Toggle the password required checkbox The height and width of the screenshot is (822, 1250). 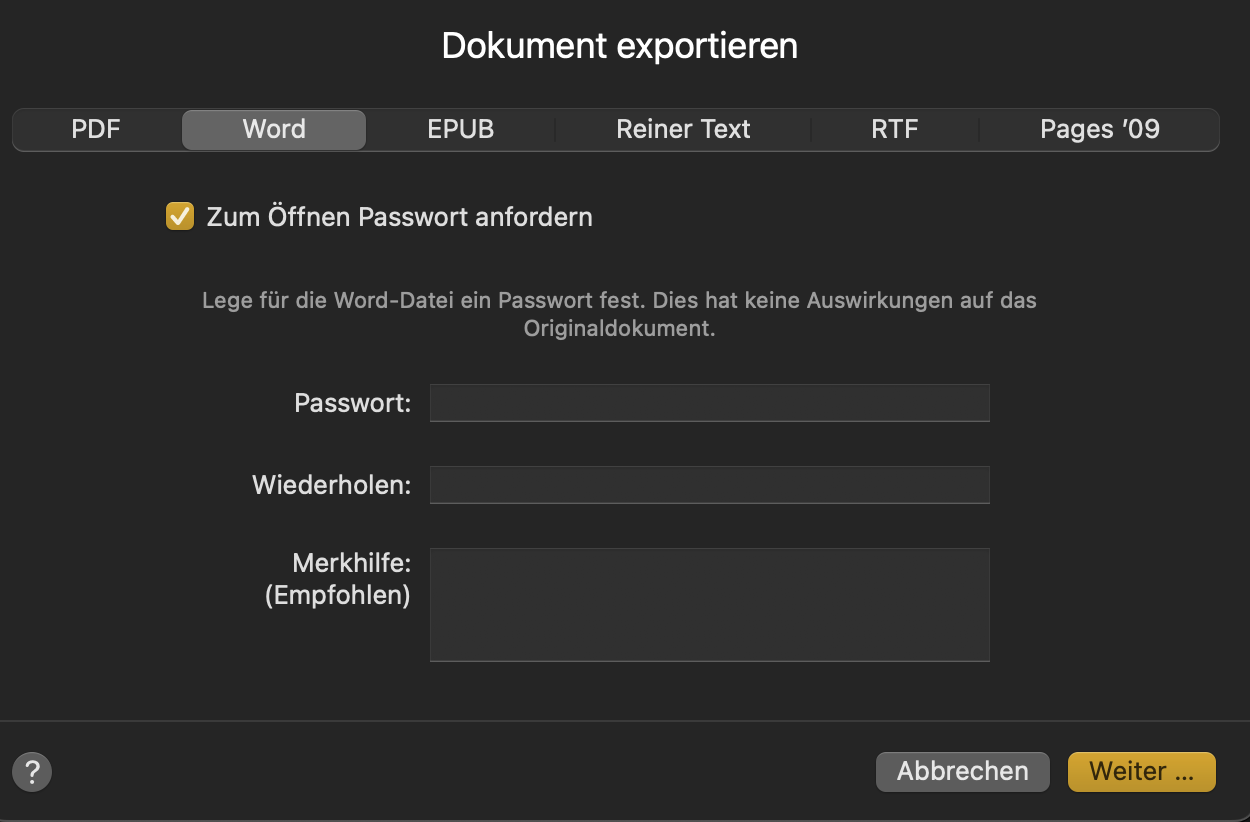coord(180,216)
